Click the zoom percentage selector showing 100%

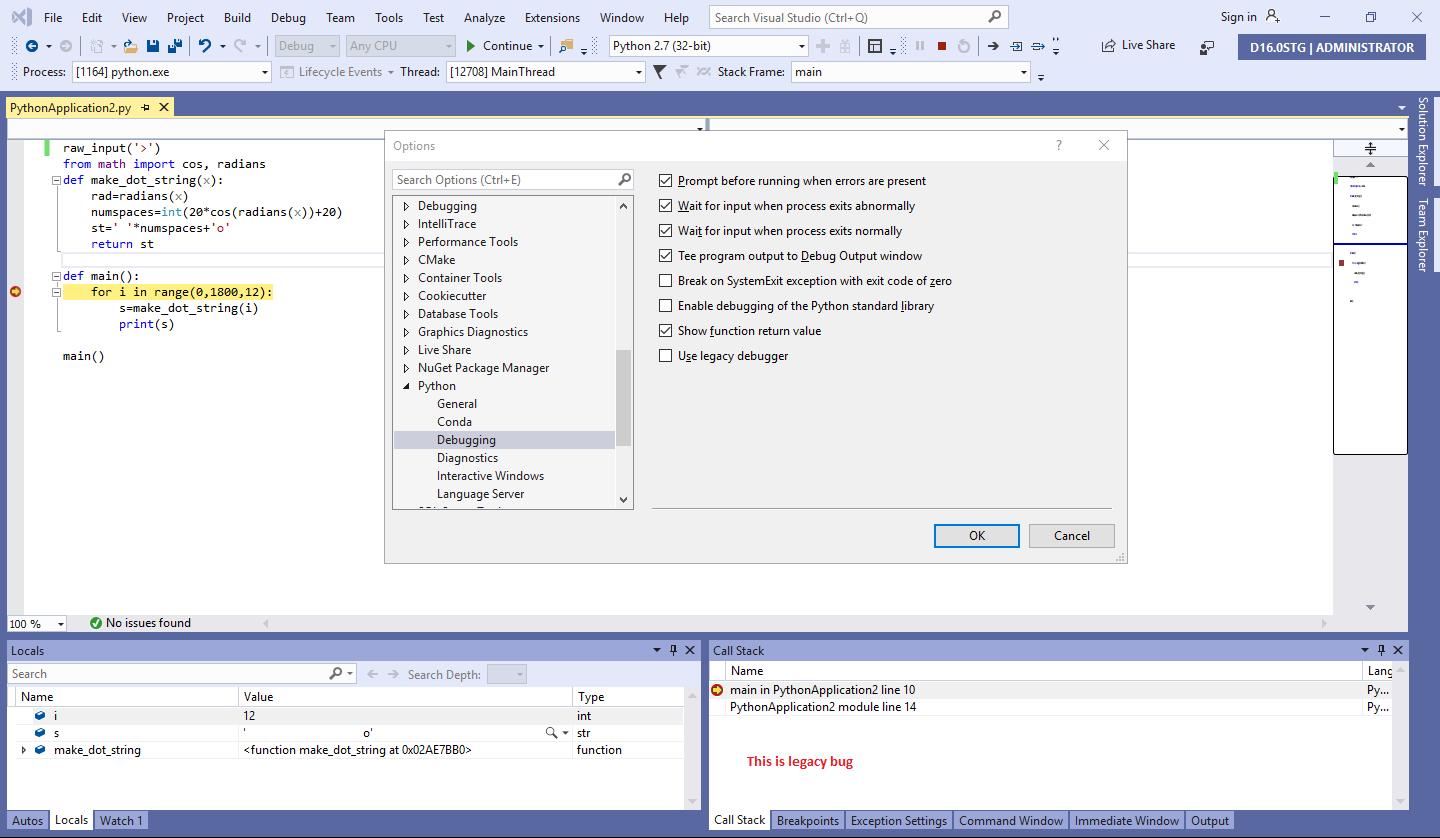click(36, 622)
